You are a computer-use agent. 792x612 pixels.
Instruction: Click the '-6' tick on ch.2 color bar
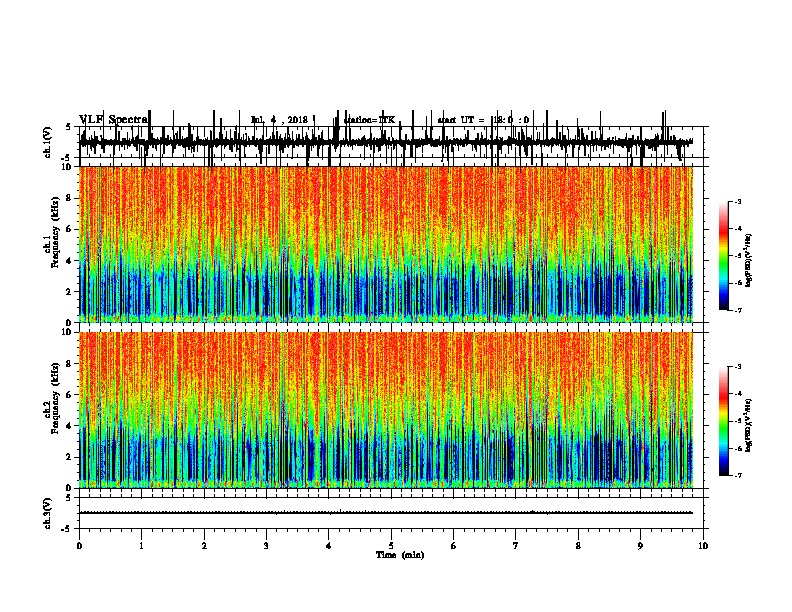pyautogui.click(x=738, y=448)
